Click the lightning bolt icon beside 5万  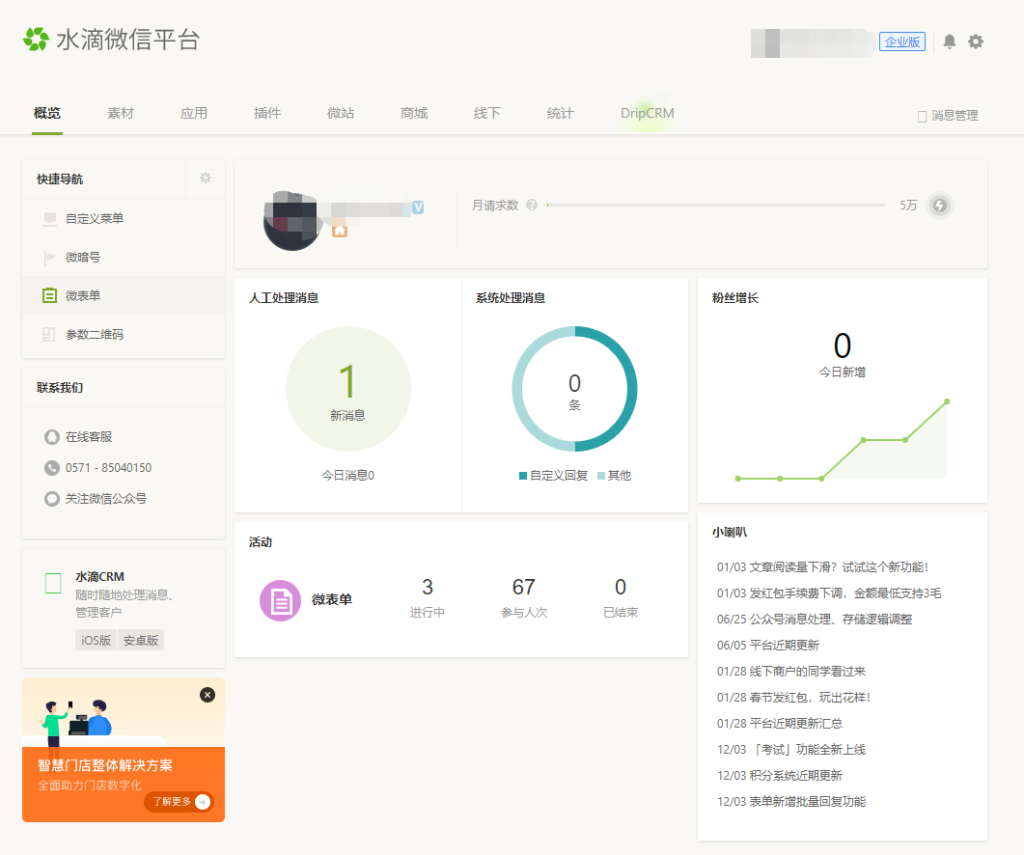939,205
